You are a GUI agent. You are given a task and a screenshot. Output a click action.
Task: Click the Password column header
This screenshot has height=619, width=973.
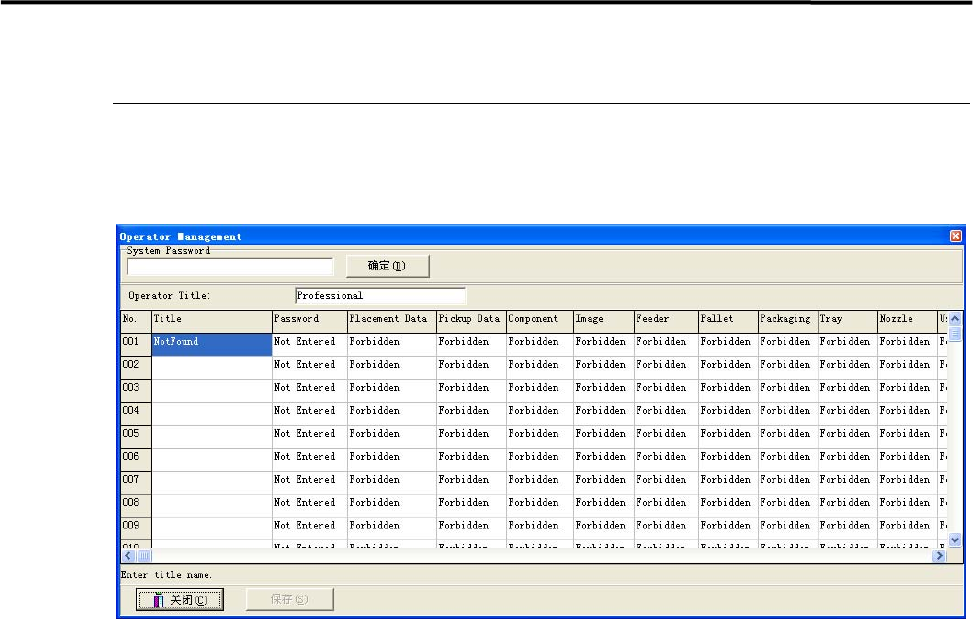coord(308,319)
